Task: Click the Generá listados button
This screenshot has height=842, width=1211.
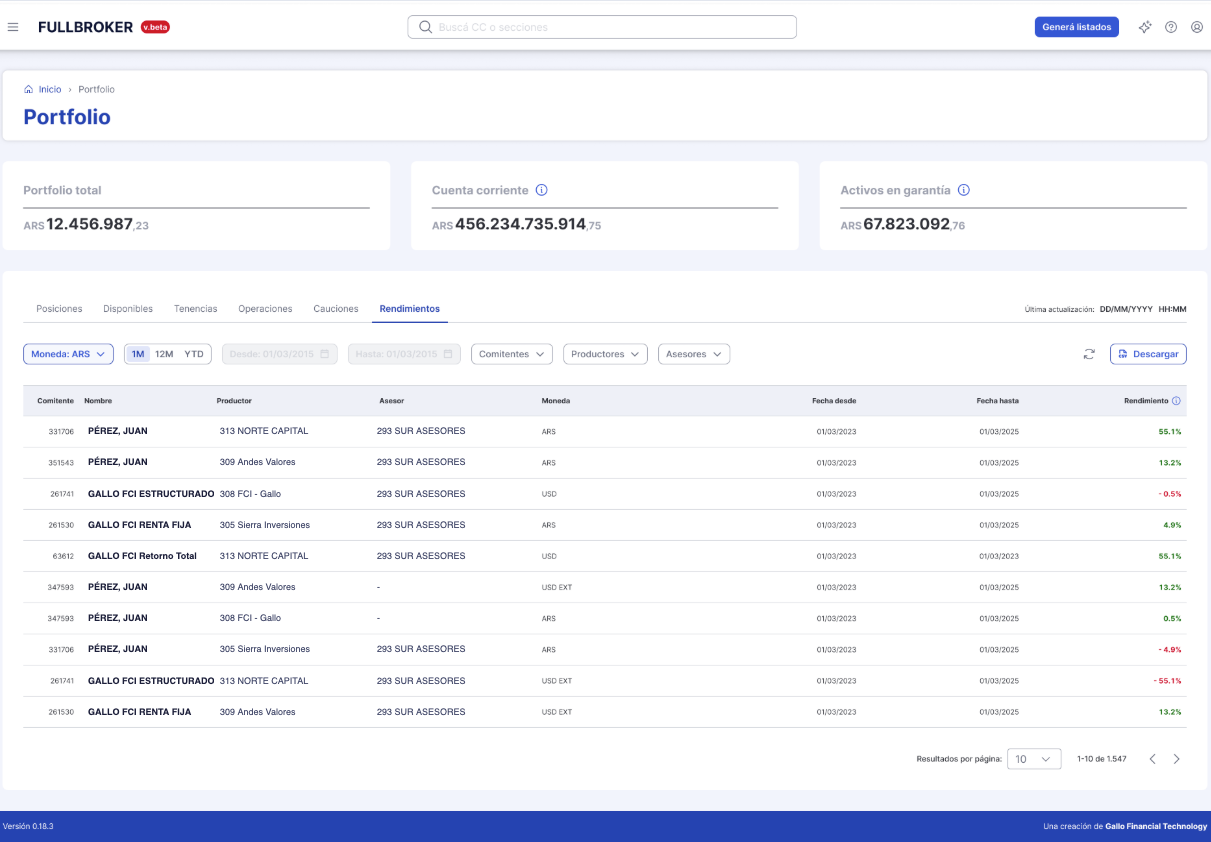Action: point(1076,27)
